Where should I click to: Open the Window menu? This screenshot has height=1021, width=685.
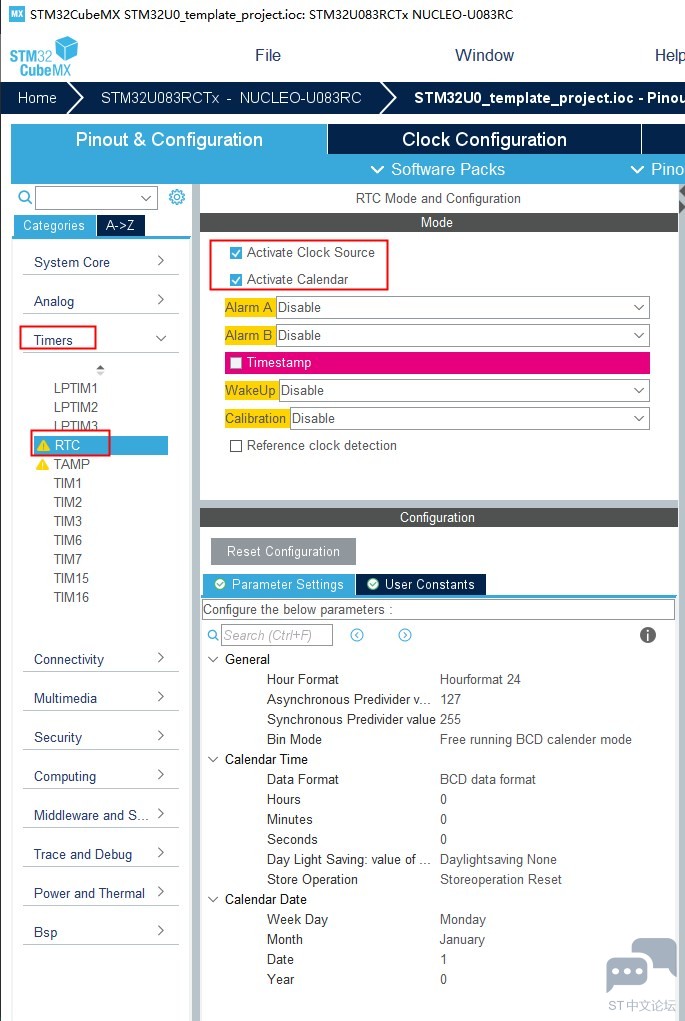point(484,55)
